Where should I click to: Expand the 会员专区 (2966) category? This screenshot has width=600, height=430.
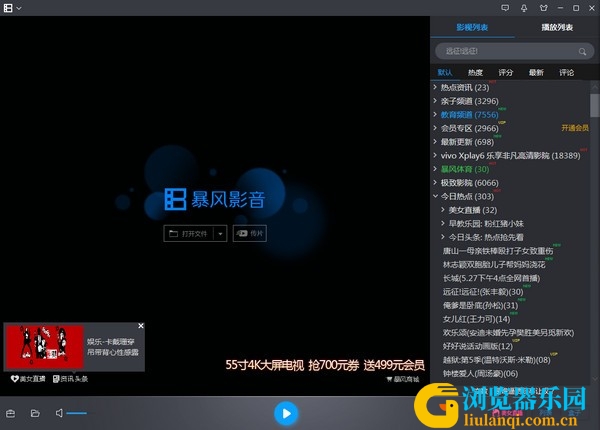tap(435, 128)
